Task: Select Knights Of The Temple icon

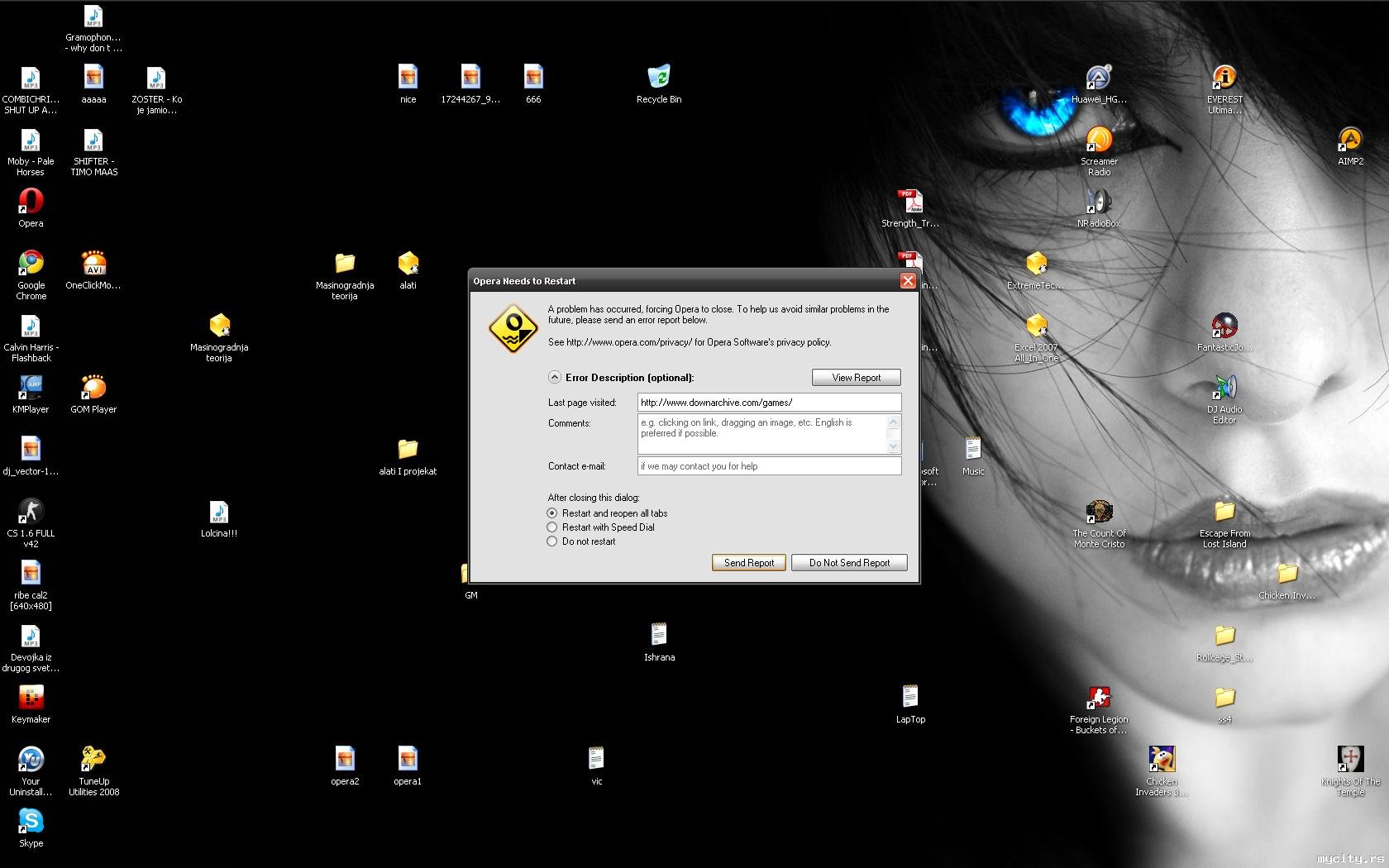Action: pyautogui.click(x=1350, y=760)
